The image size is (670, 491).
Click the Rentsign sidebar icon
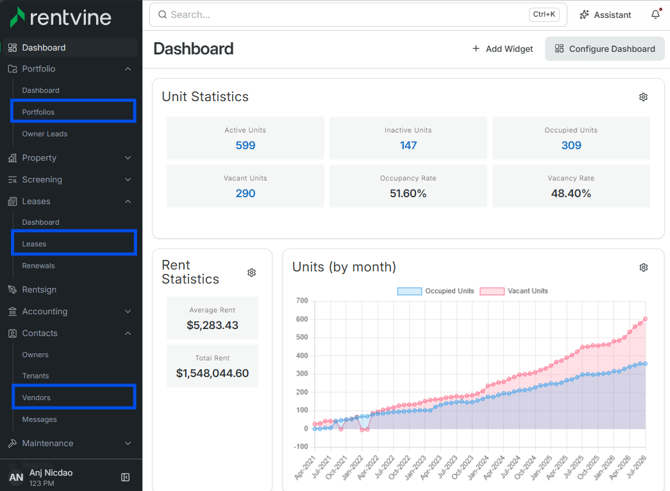pyautogui.click(x=12, y=289)
